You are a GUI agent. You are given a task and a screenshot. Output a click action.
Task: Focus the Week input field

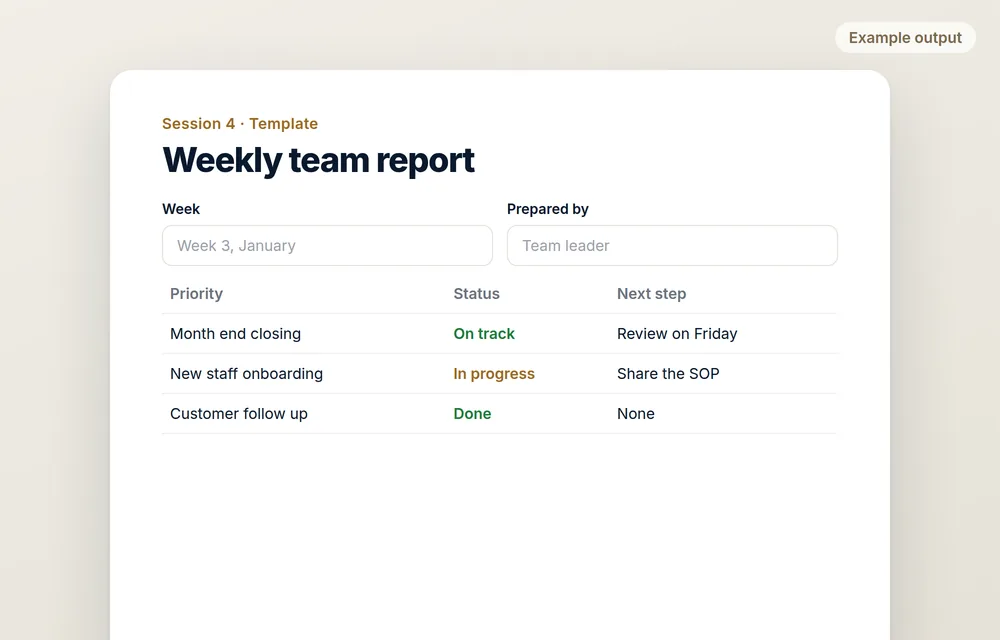pyautogui.click(x=327, y=245)
